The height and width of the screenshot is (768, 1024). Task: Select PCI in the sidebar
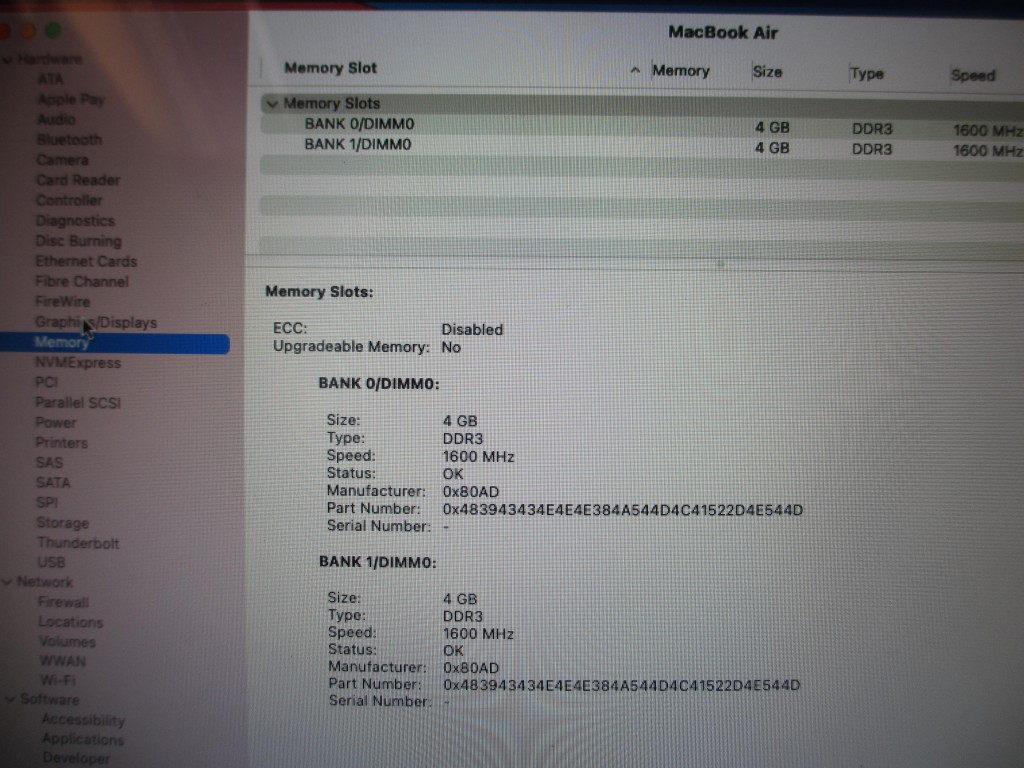coord(46,382)
